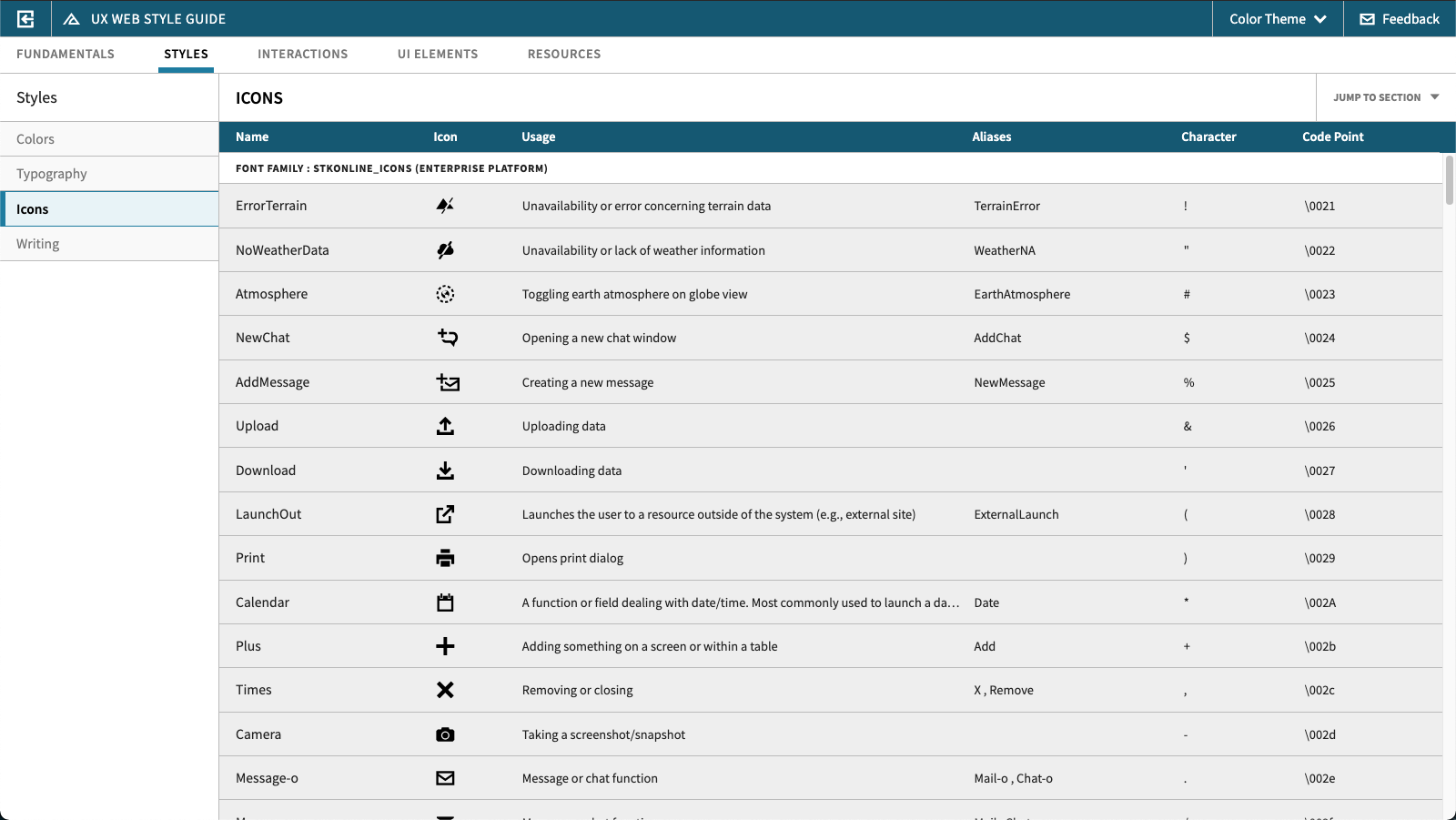Click the vertical scrollbar of the icons table

(1449, 180)
